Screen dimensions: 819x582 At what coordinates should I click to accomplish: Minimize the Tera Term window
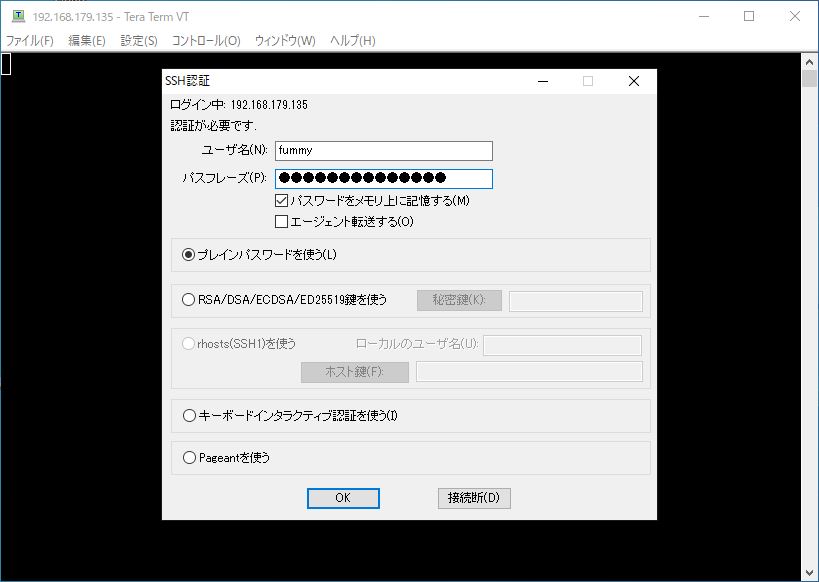(x=704, y=16)
